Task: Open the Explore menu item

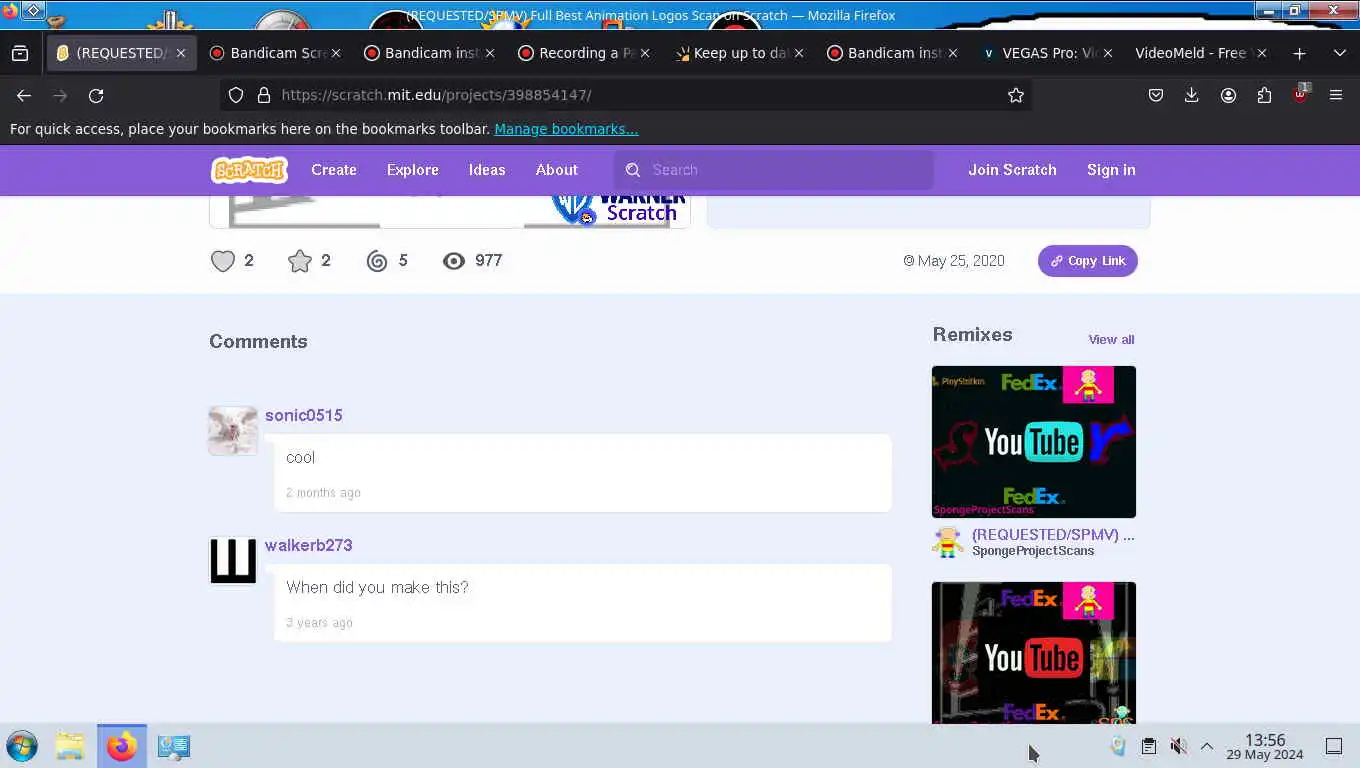Action: [413, 170]
